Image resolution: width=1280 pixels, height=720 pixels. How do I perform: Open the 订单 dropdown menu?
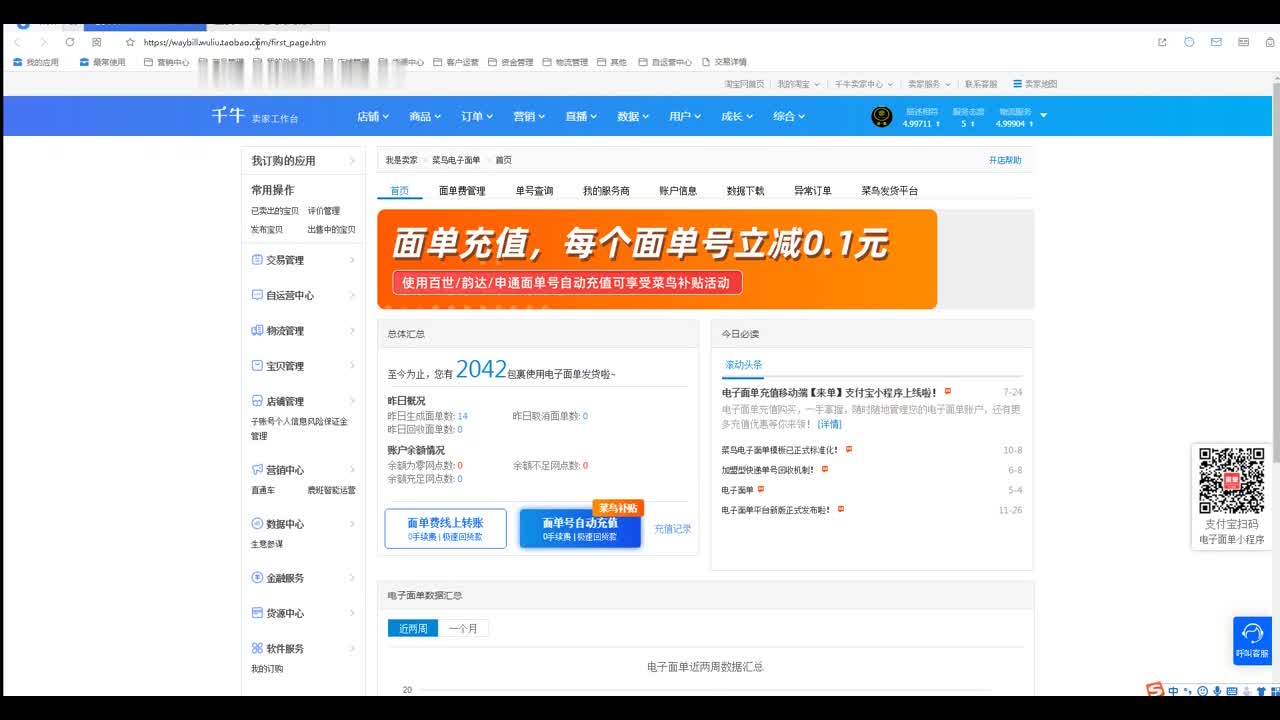(477, 117)
